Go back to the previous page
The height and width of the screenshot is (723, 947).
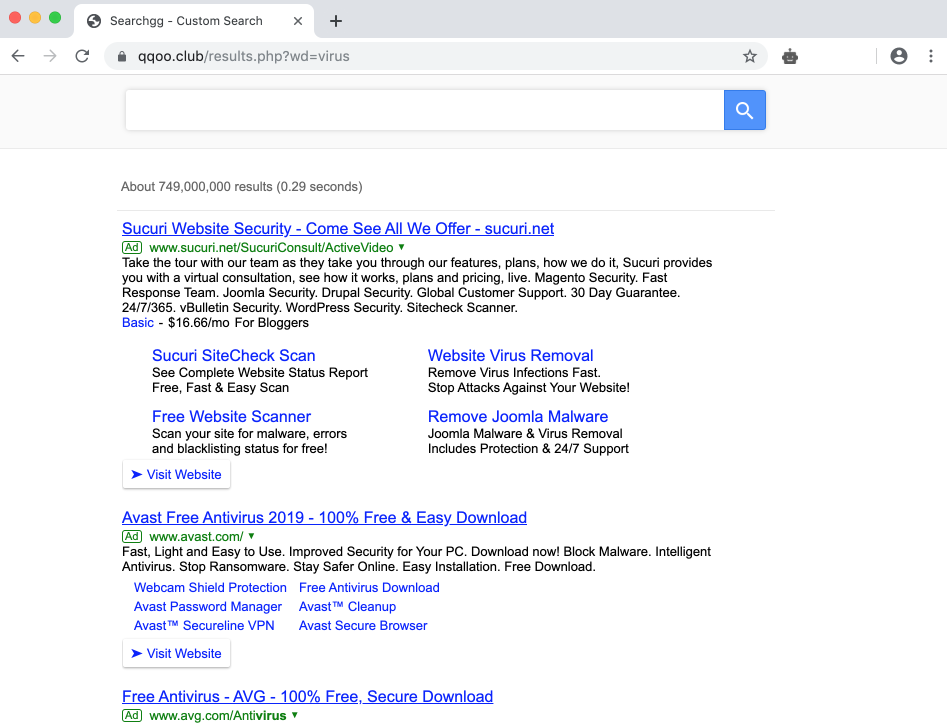point(18,57)
